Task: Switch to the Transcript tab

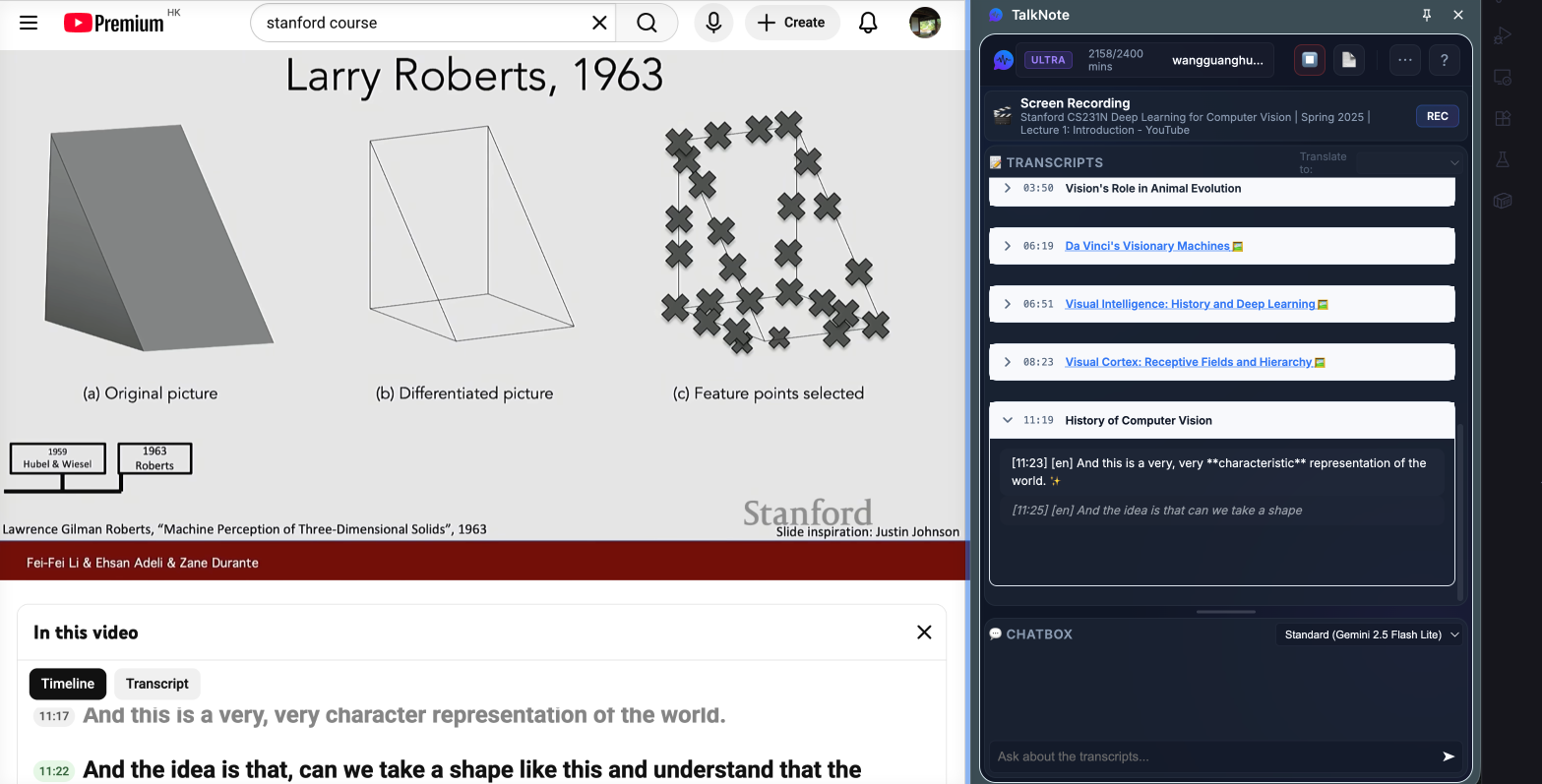Action: point(156,684)
